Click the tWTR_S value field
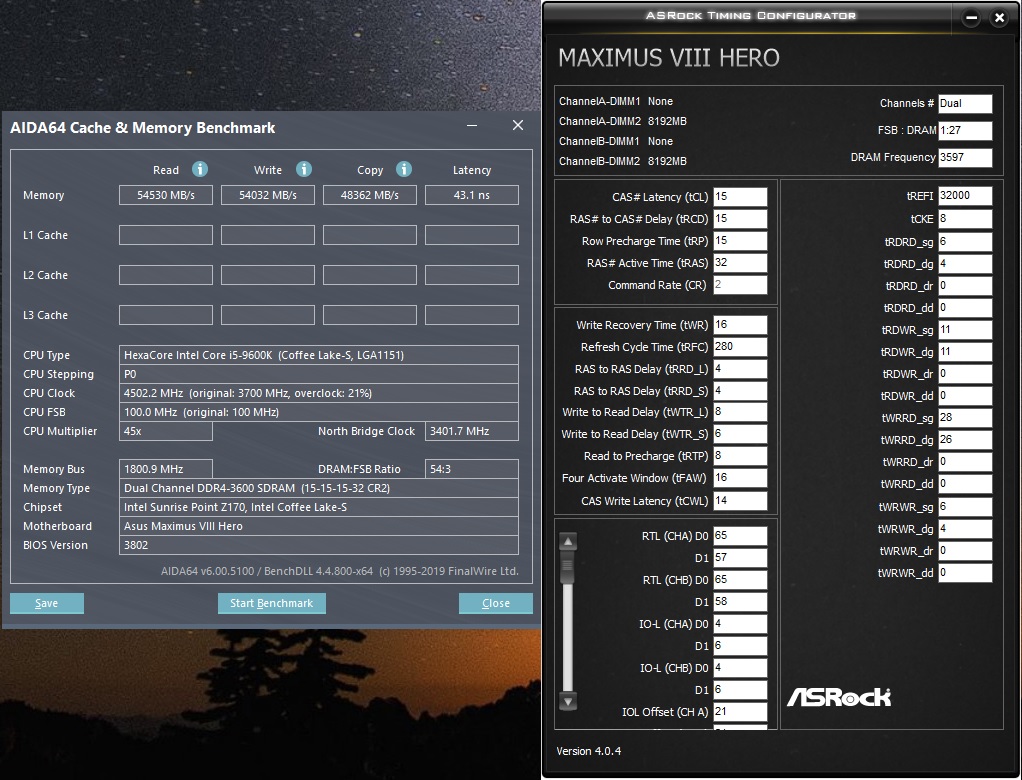The width and height of the screenshot is (1022, 780). pos(740,434)
